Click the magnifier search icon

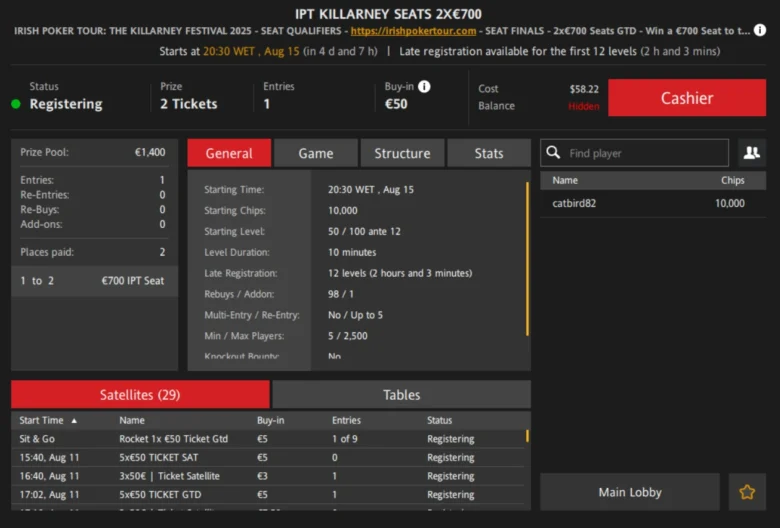click(x=553, y=152)
